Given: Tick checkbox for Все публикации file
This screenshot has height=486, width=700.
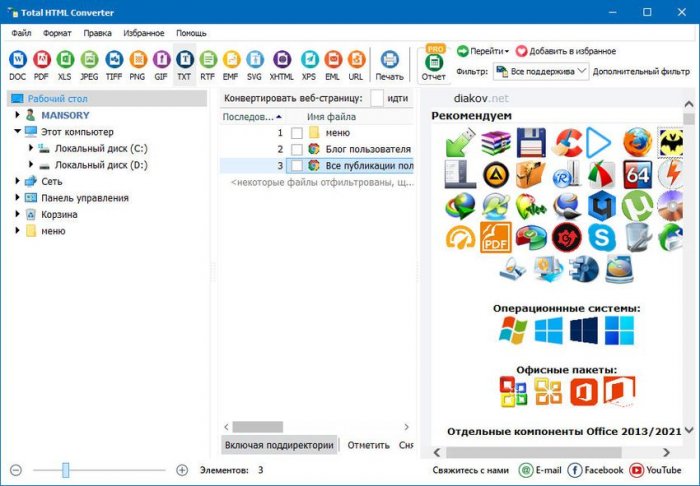Looking at the screenshot, I should click(296, 166).
